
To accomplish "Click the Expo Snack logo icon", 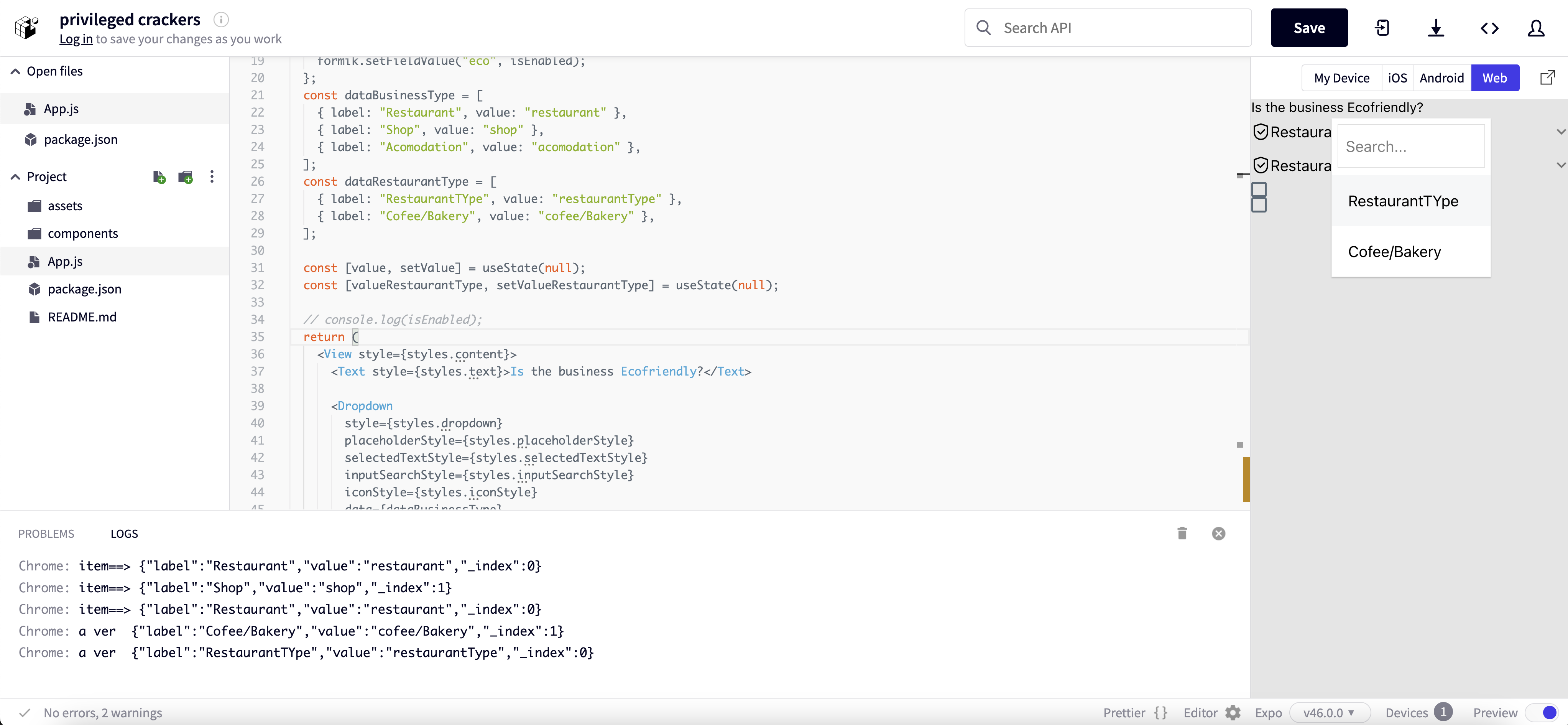I will point(27,28).
